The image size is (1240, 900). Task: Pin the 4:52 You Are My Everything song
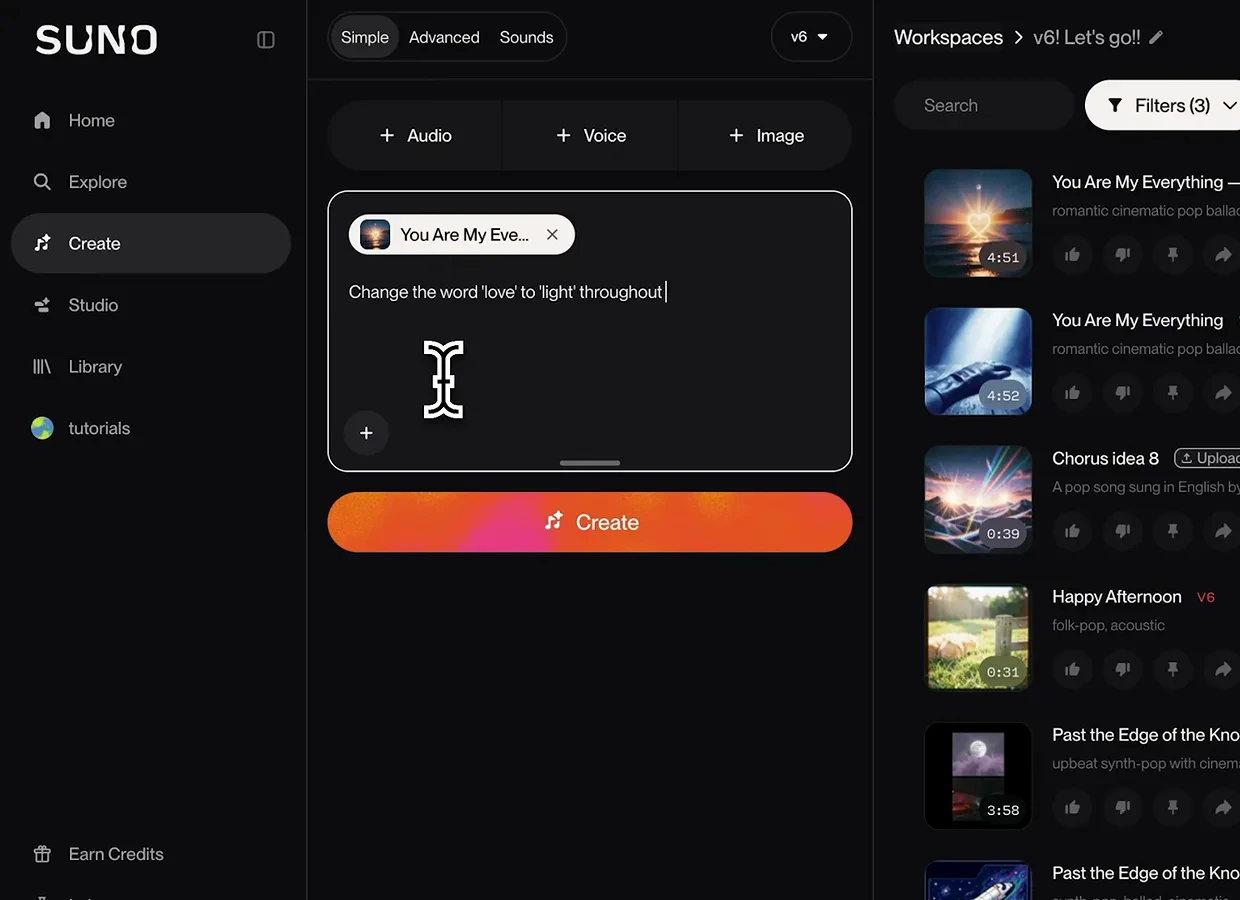[x=1172, y=393]
